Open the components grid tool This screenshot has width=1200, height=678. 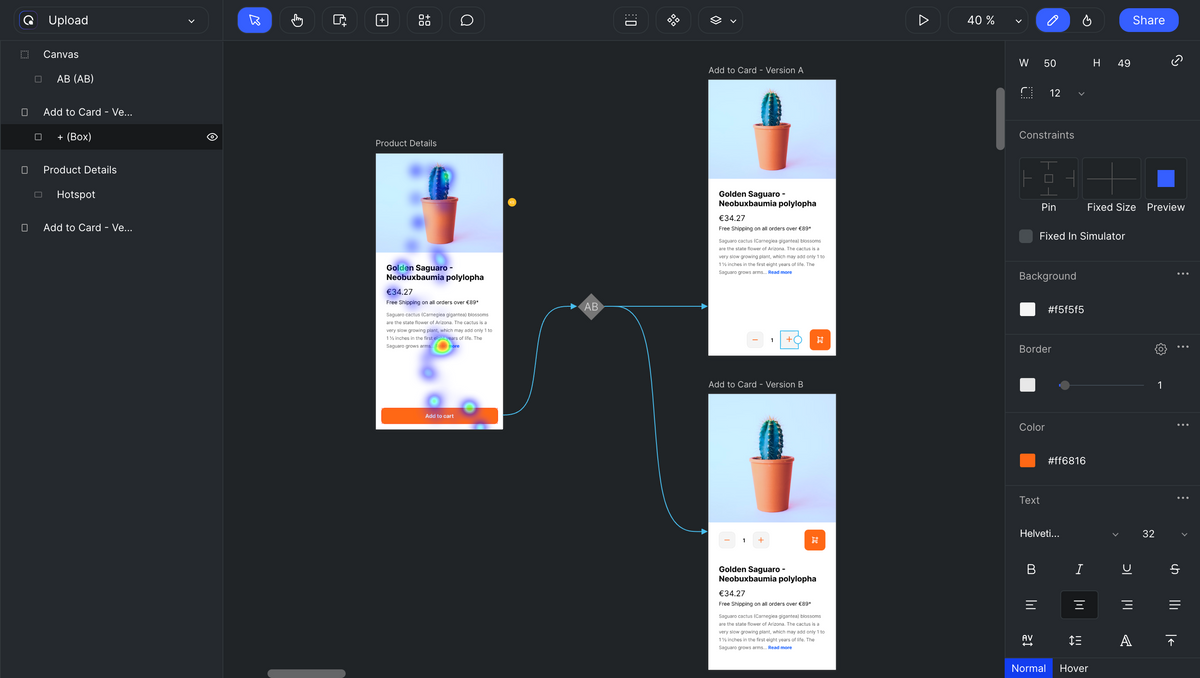click(x=425, y=20)
